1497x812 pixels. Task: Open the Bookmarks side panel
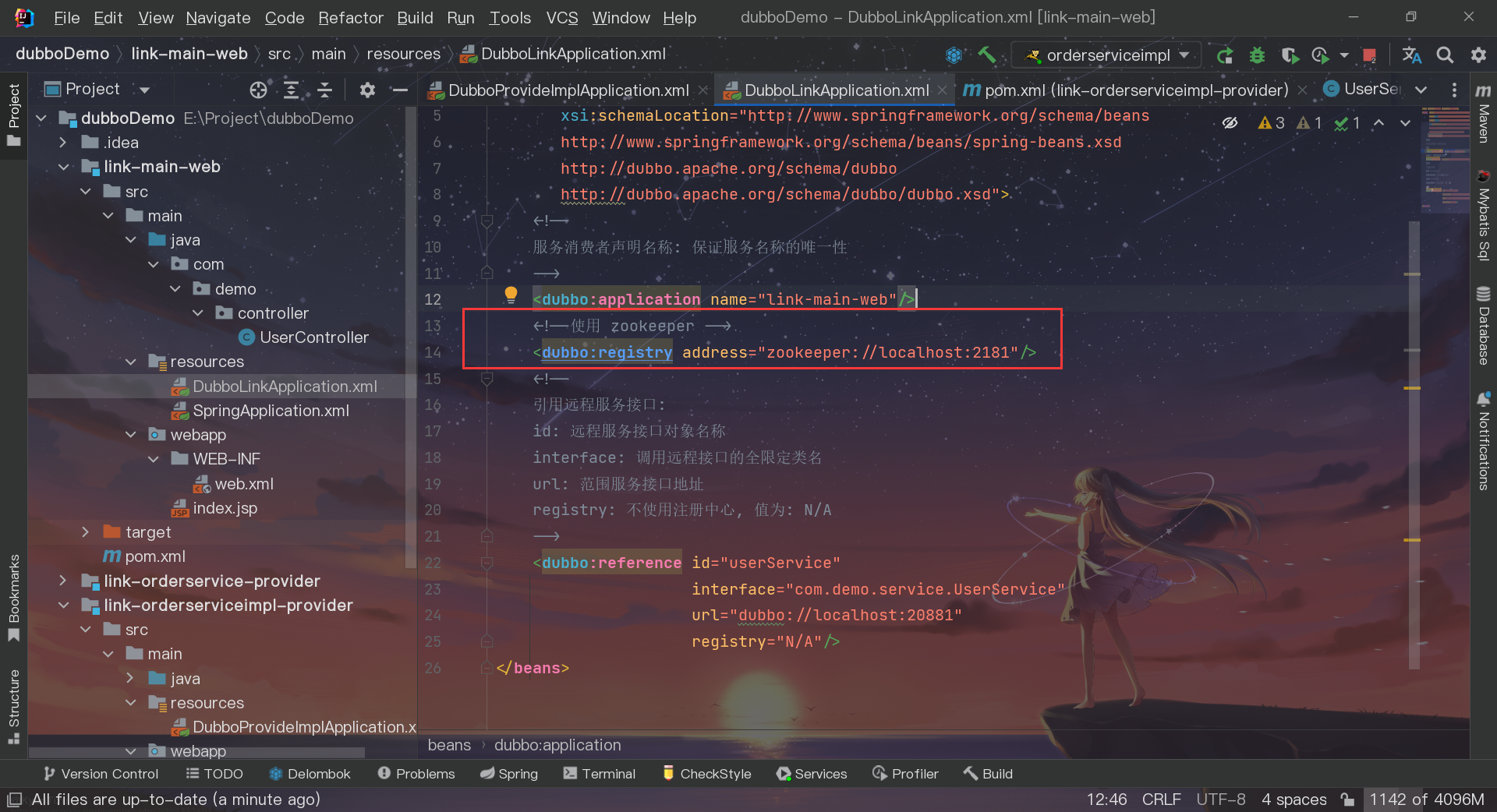pyautogui.click(x=13, y=598)
